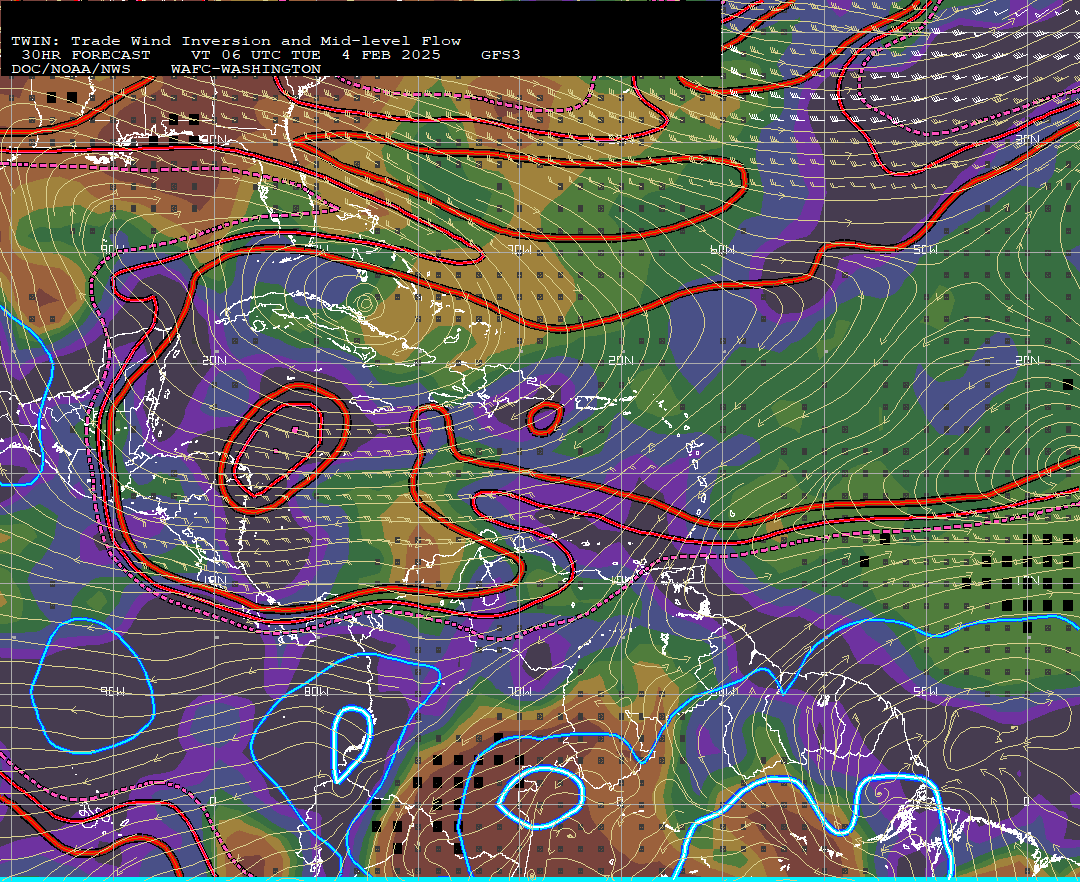The height and width of the screenshot is (882, 1080).
Task: Click the "60W" longitude label over the Atlantic
Action: (723, 249)
